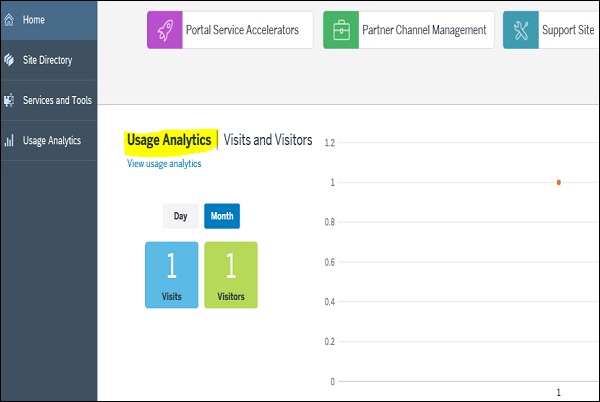Open the Portal Service Accelerators tile
600x402 pixels.
tap(245, 30)
